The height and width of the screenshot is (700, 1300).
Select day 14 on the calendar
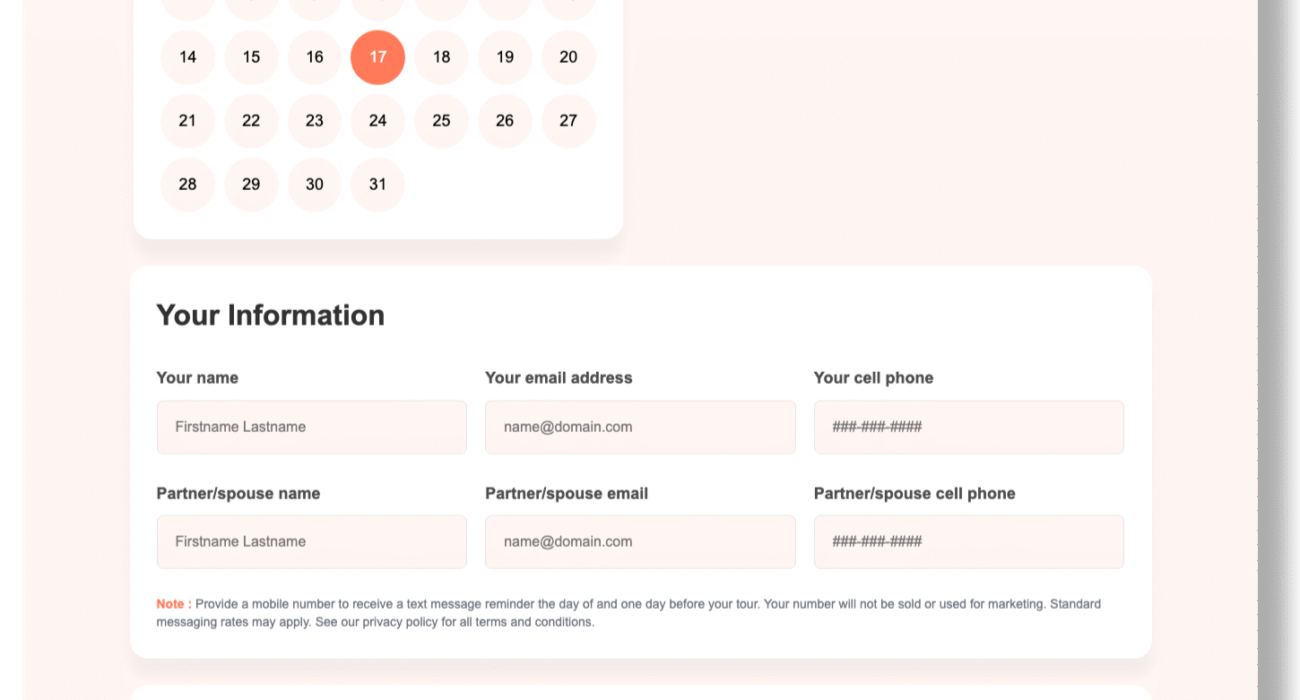point(188,57)
